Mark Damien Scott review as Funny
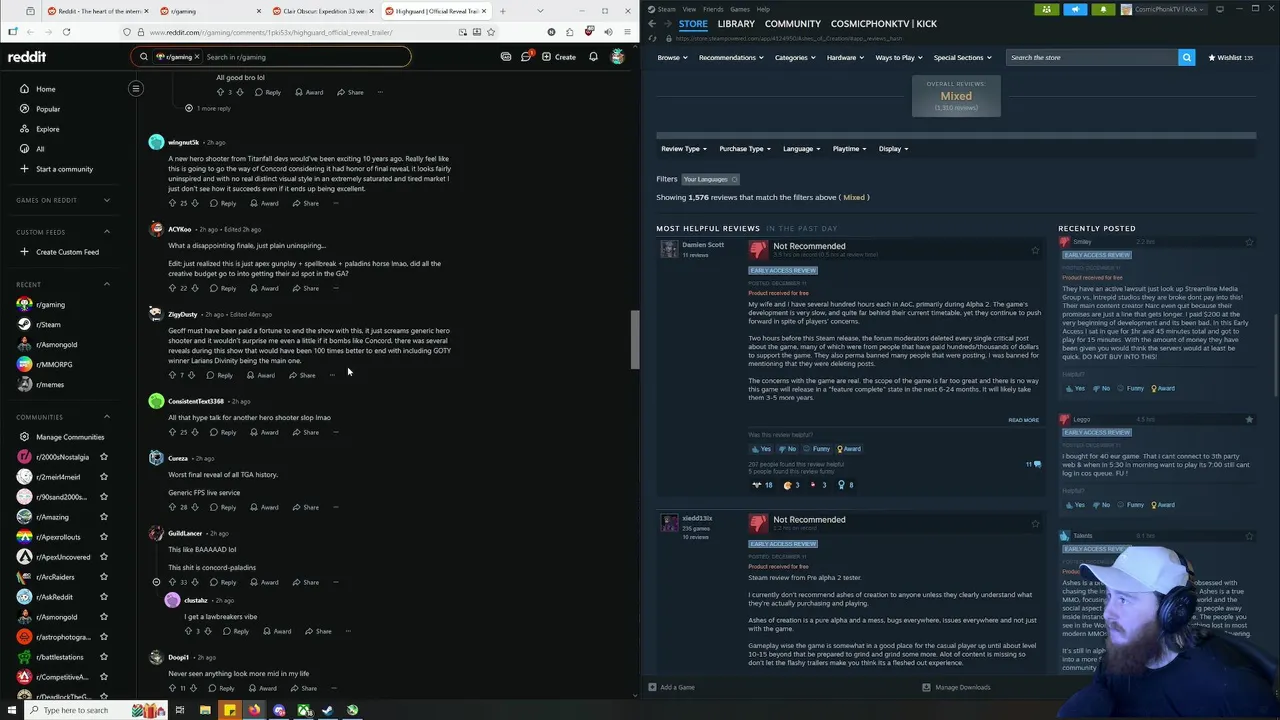This screenshot has width=1280, height=720. tap(817, 449)
